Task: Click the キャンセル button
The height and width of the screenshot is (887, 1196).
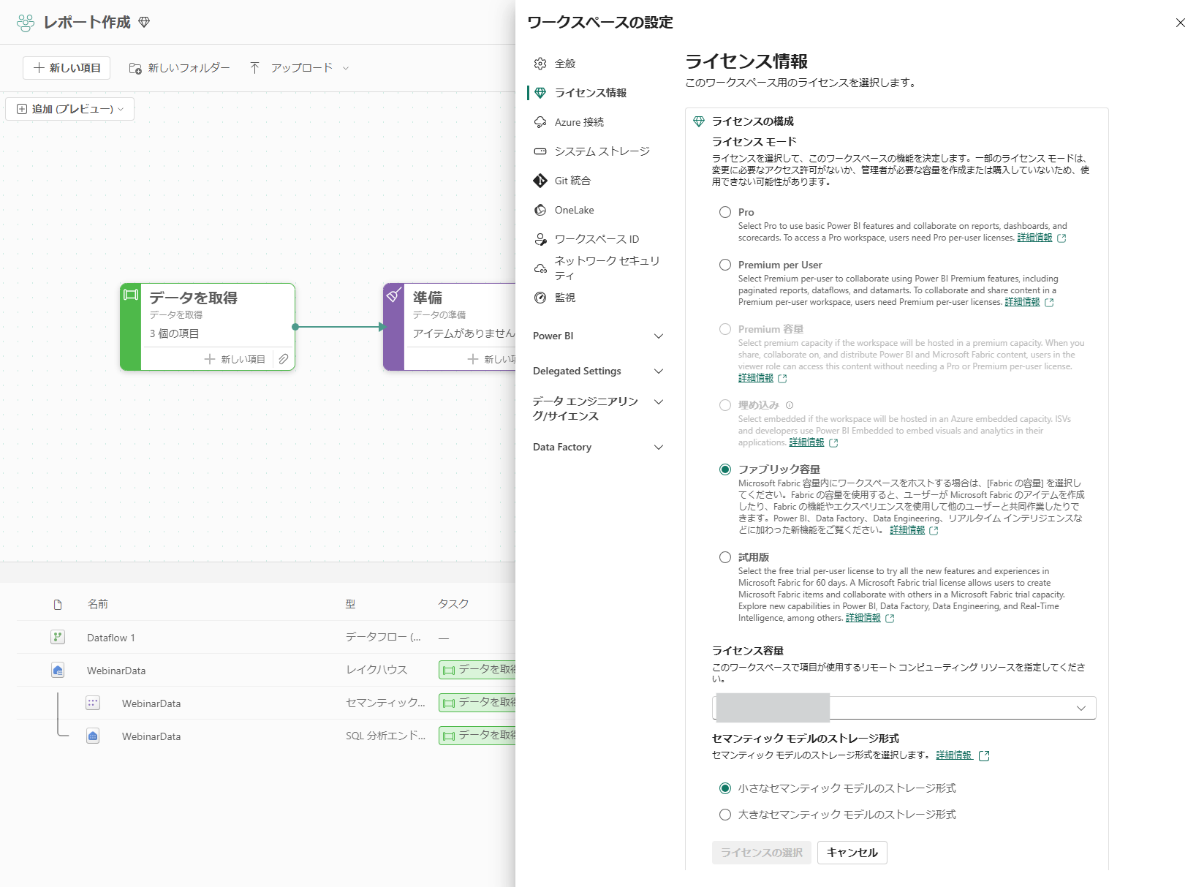Action: [852, 852]
